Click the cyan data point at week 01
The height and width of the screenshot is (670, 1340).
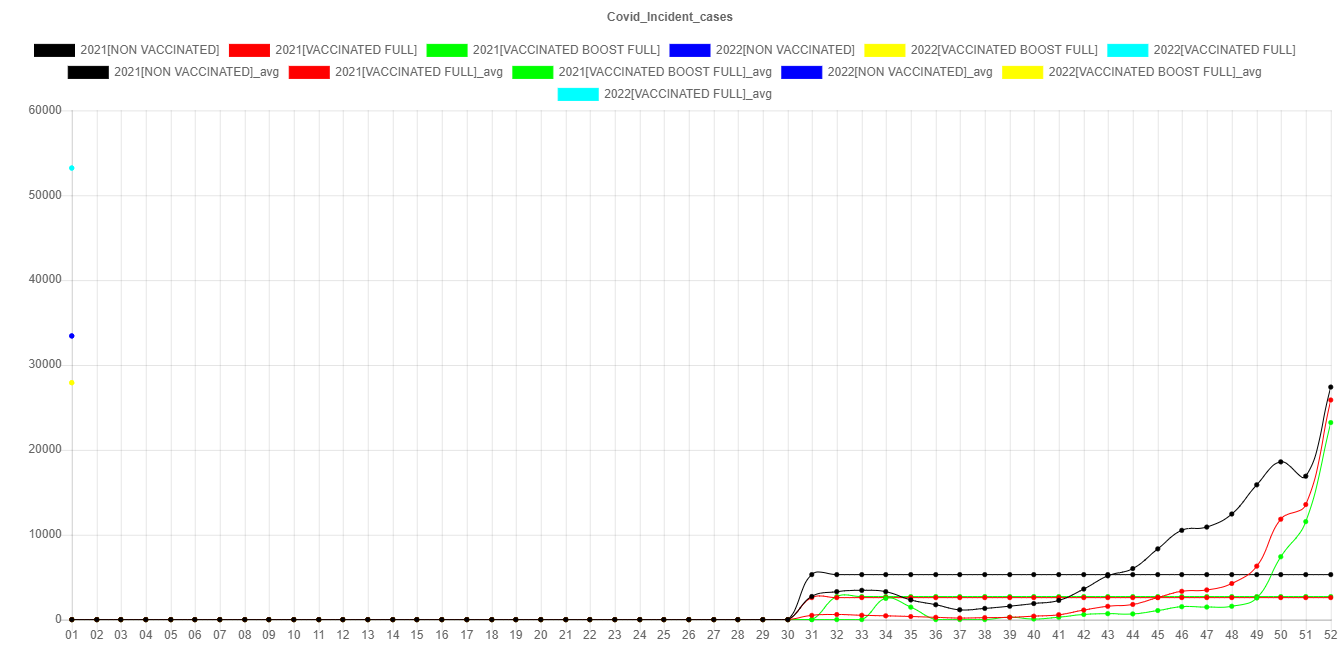(x=72, y=168)
